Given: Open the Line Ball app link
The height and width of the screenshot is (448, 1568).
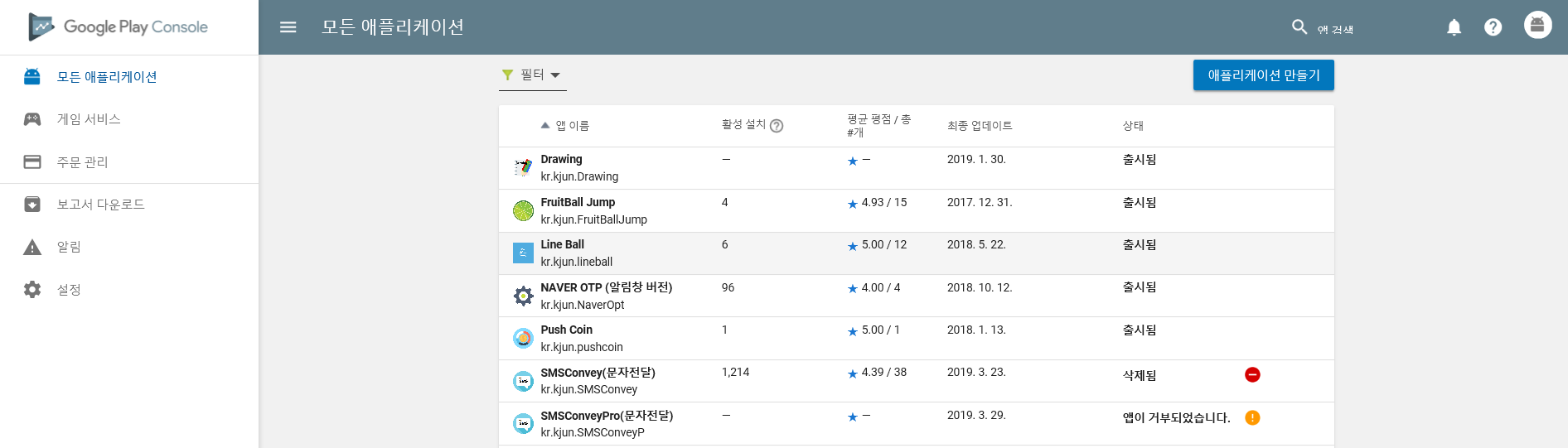Looking at the screenshot, I should click(562, 244).
